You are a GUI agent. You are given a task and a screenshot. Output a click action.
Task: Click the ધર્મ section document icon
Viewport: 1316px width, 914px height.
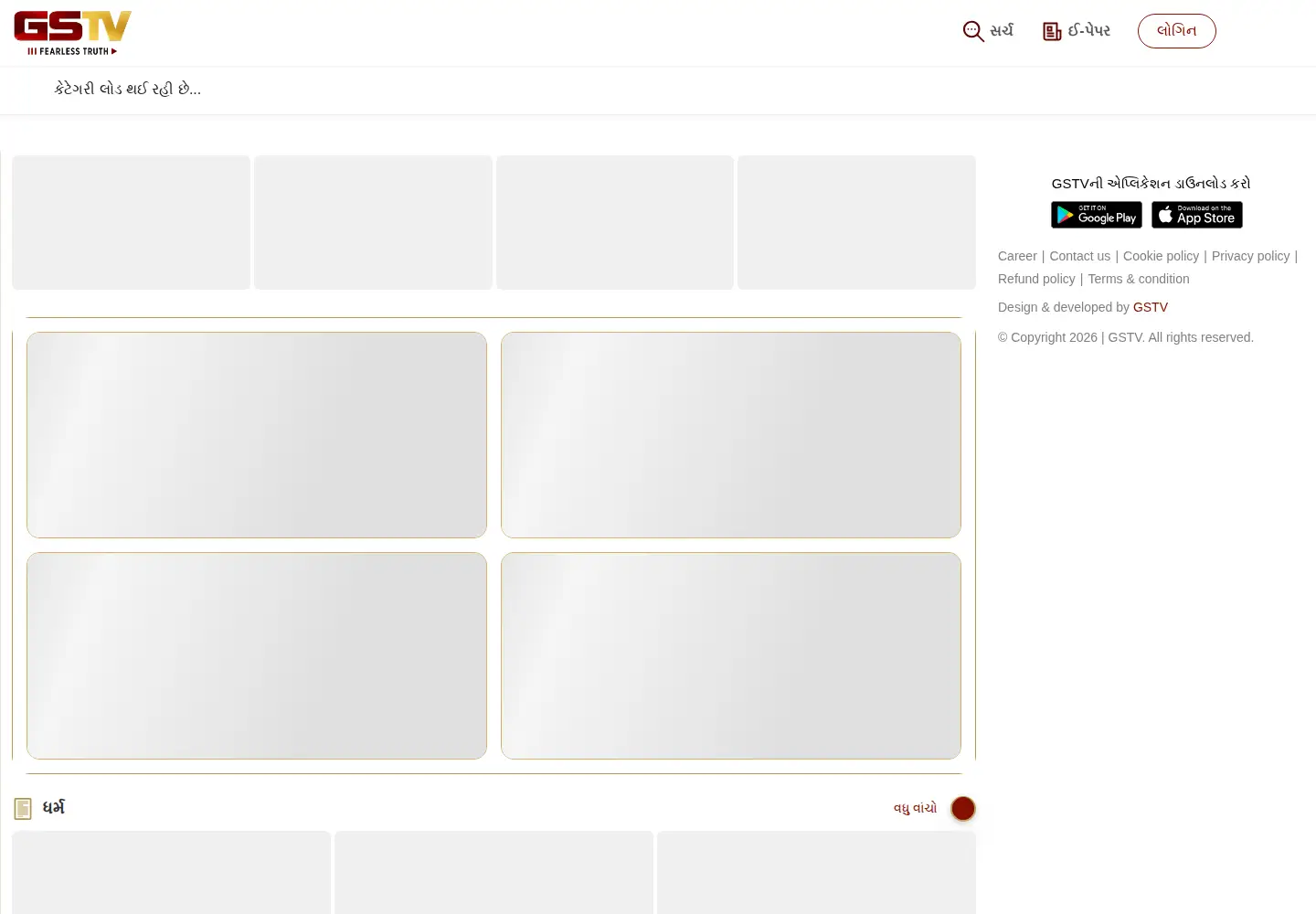pyautogui.click(x=23, y=809)
